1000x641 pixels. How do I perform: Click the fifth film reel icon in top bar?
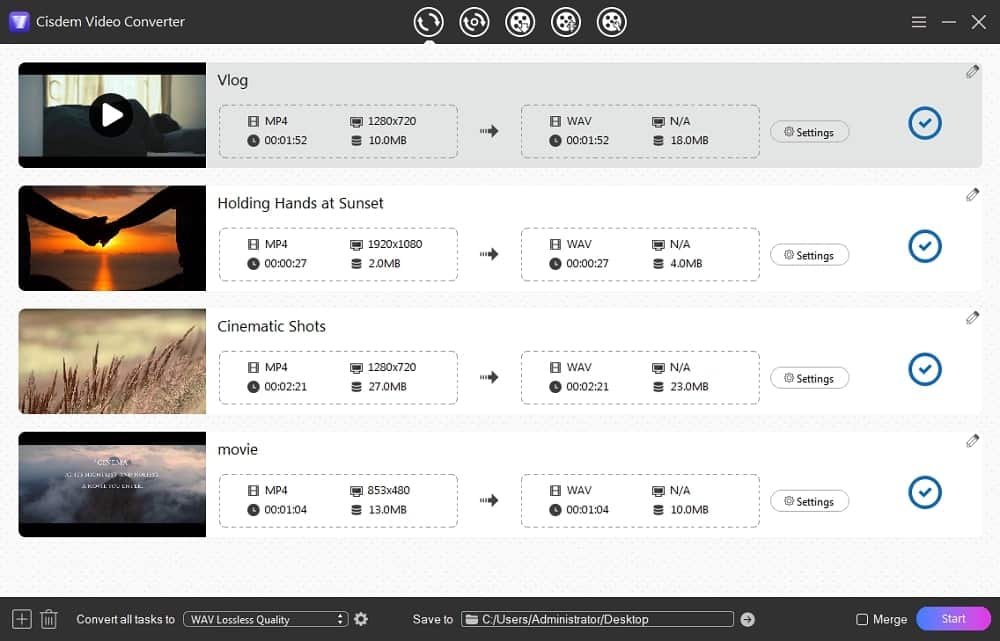612,21
